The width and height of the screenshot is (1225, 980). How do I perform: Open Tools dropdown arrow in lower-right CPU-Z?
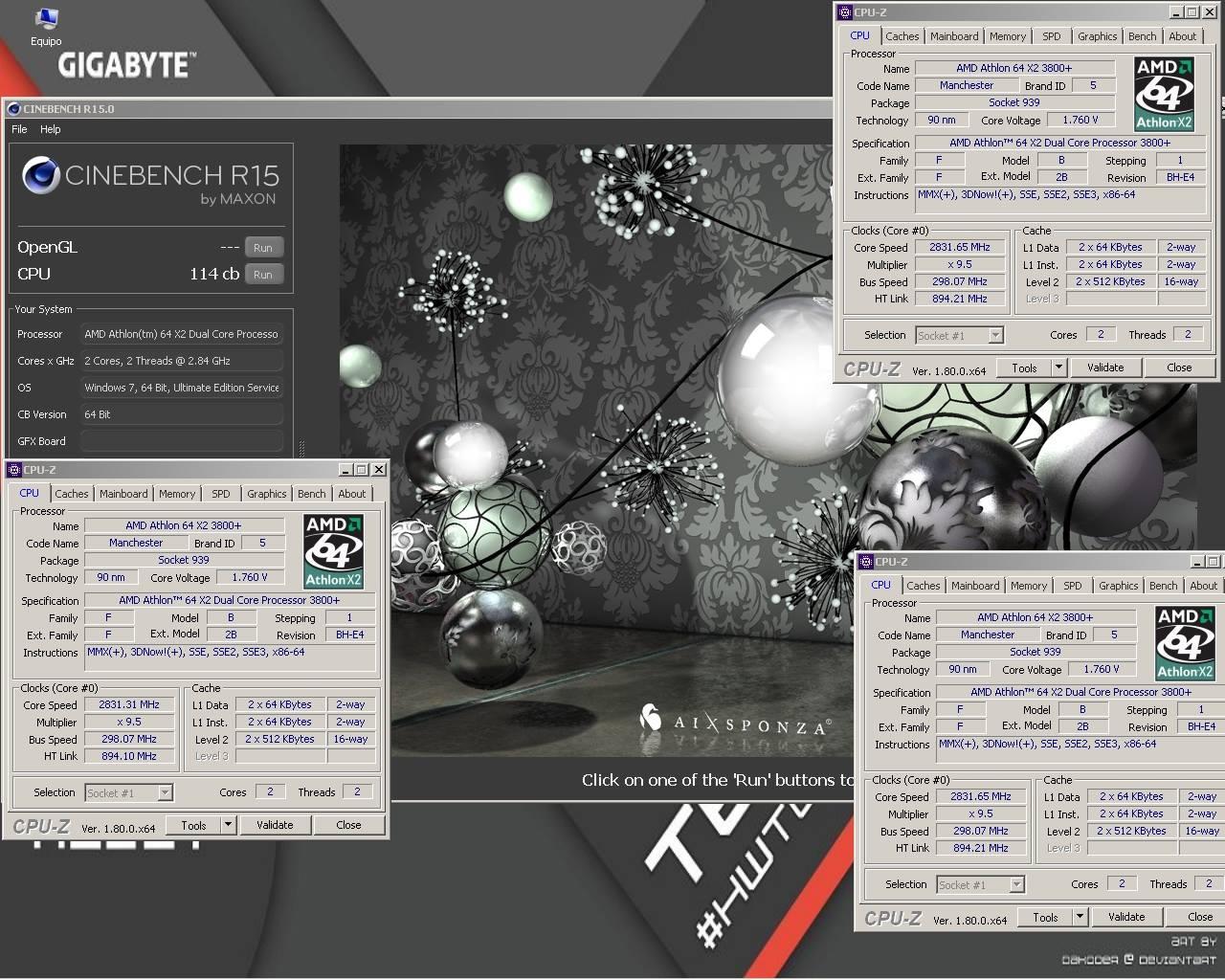pos(1080,917)
